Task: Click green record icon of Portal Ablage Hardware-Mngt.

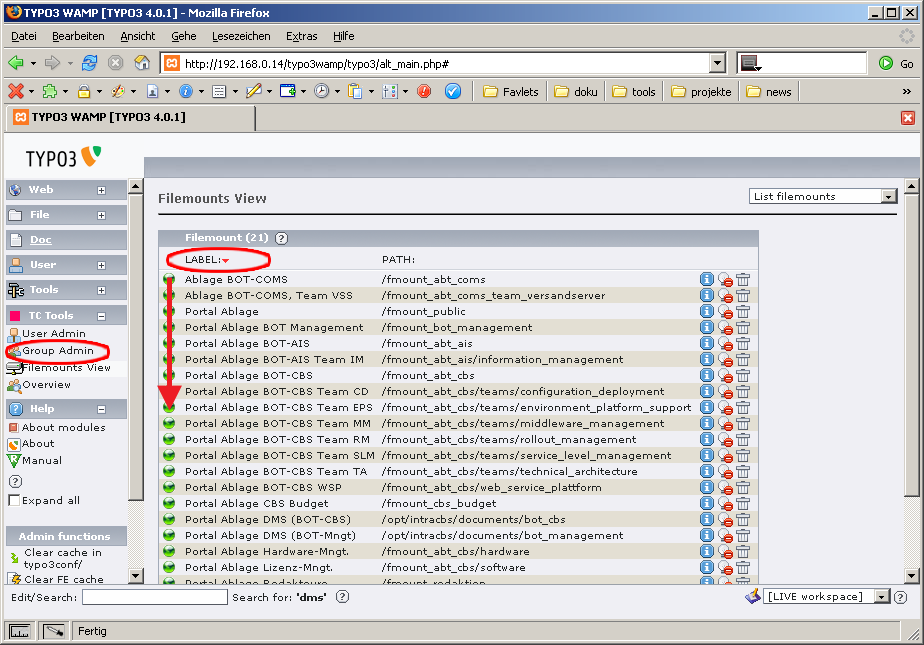Action: (x=169, y=551)
